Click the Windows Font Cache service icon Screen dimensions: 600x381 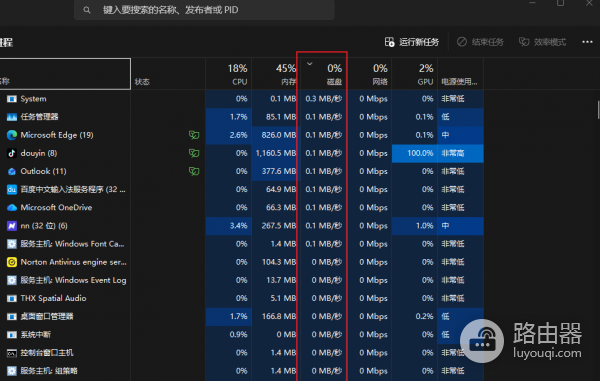12,244
